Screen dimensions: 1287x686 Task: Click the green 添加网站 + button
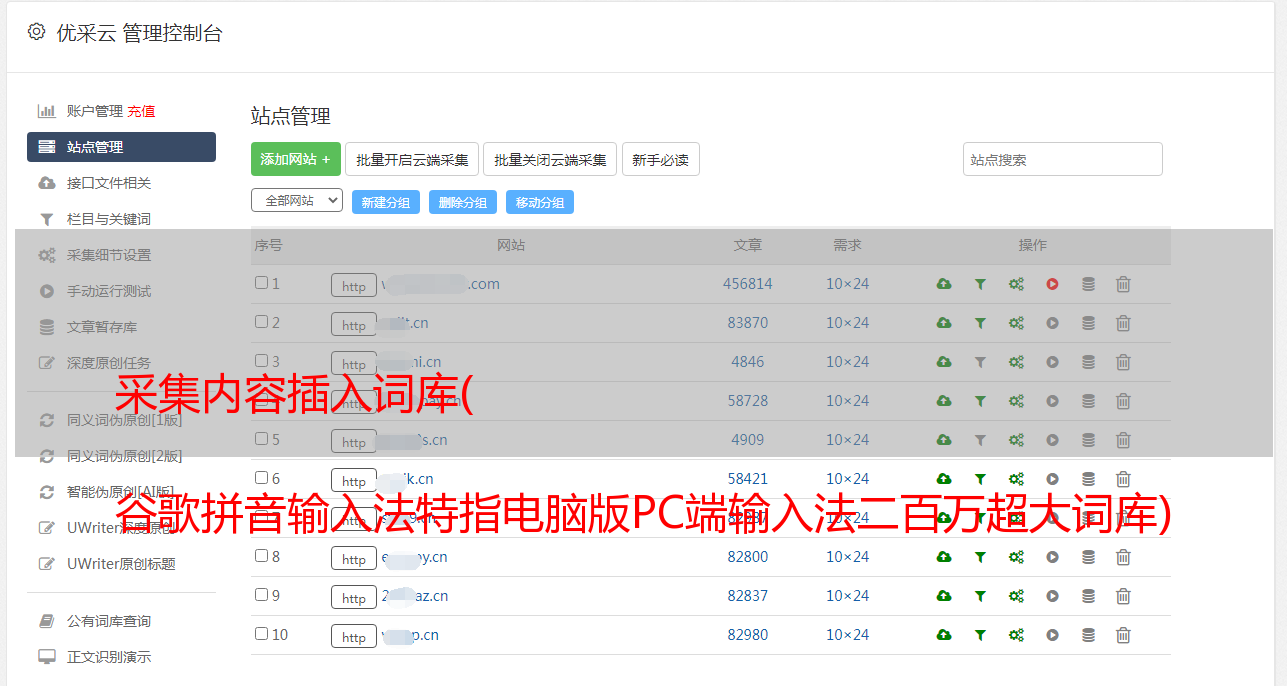296,159
